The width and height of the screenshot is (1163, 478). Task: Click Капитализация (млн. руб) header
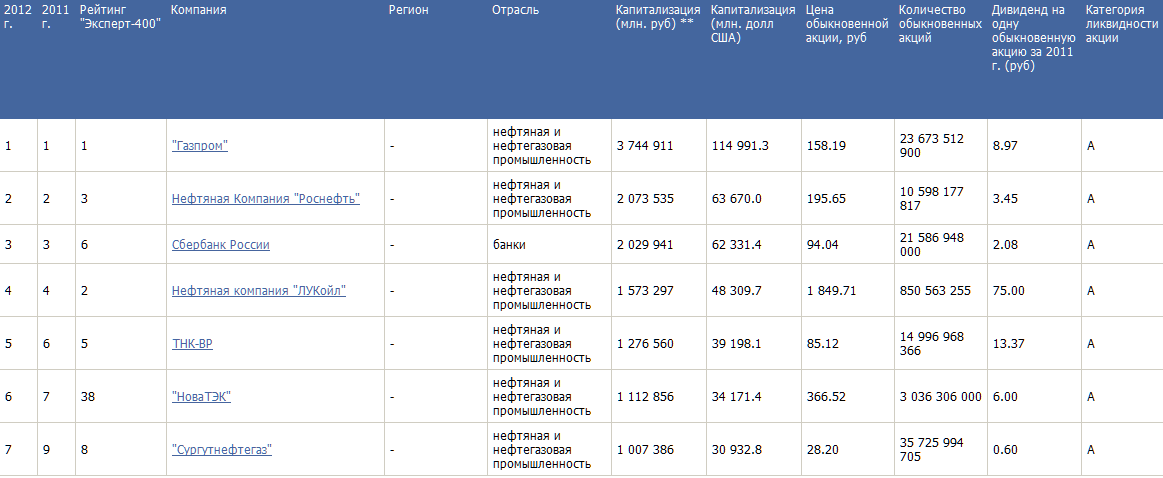coord(658,17)
